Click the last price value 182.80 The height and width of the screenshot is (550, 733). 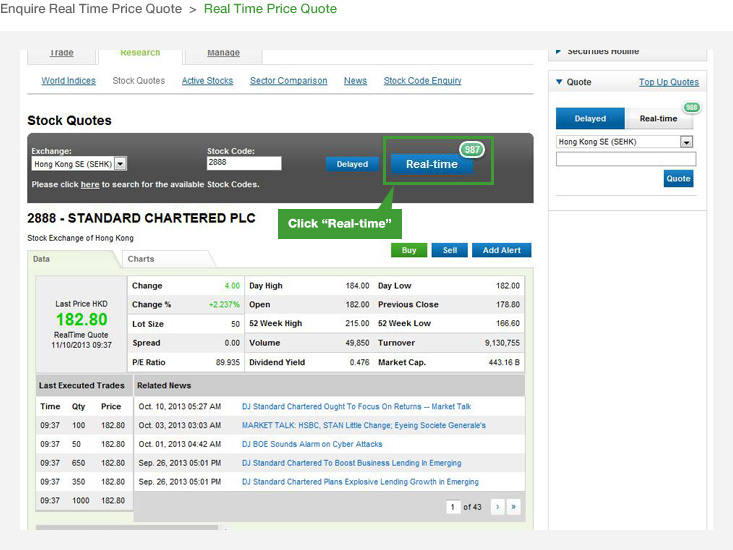click(82, 319)
